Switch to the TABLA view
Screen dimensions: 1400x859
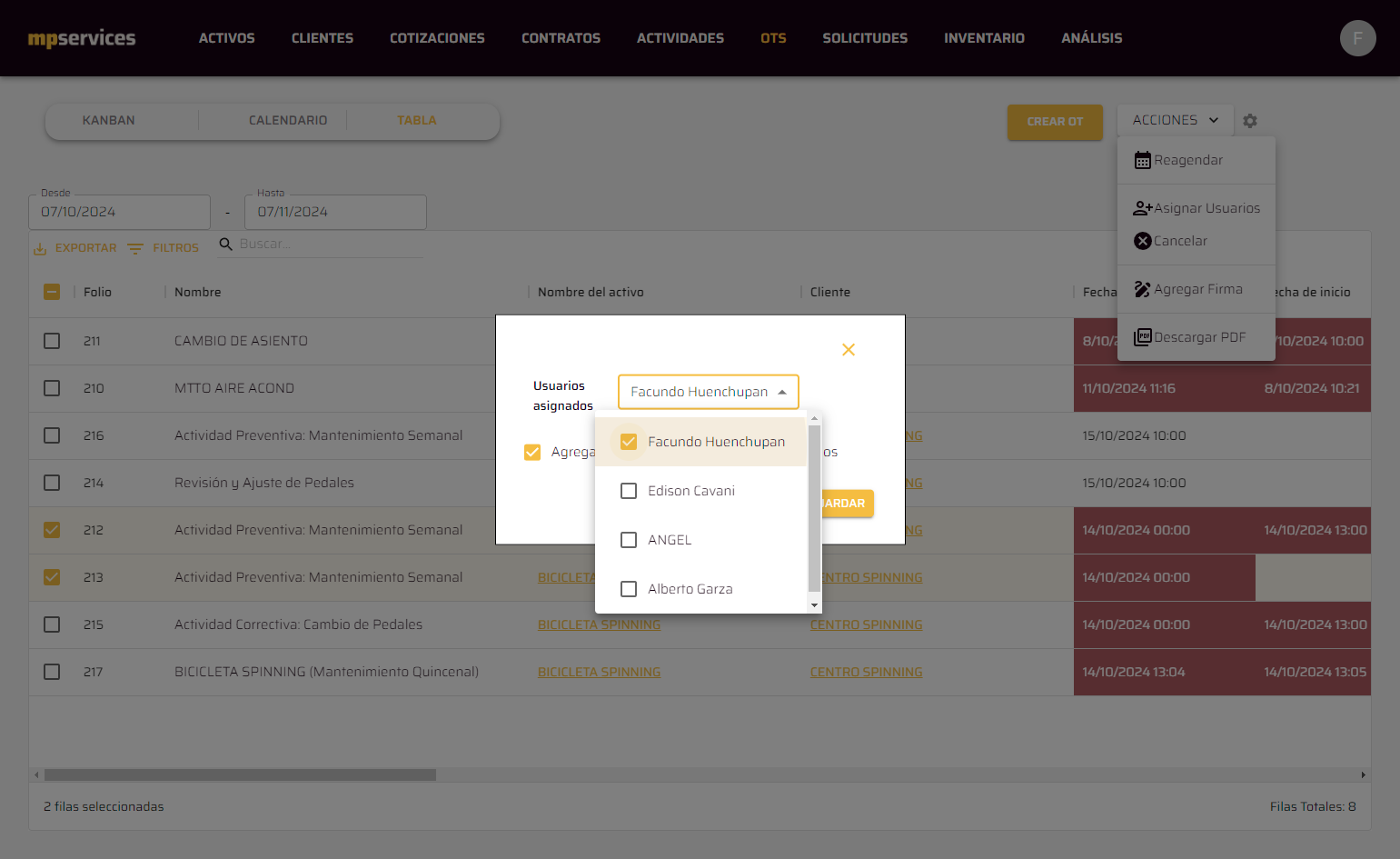(417, 120)
